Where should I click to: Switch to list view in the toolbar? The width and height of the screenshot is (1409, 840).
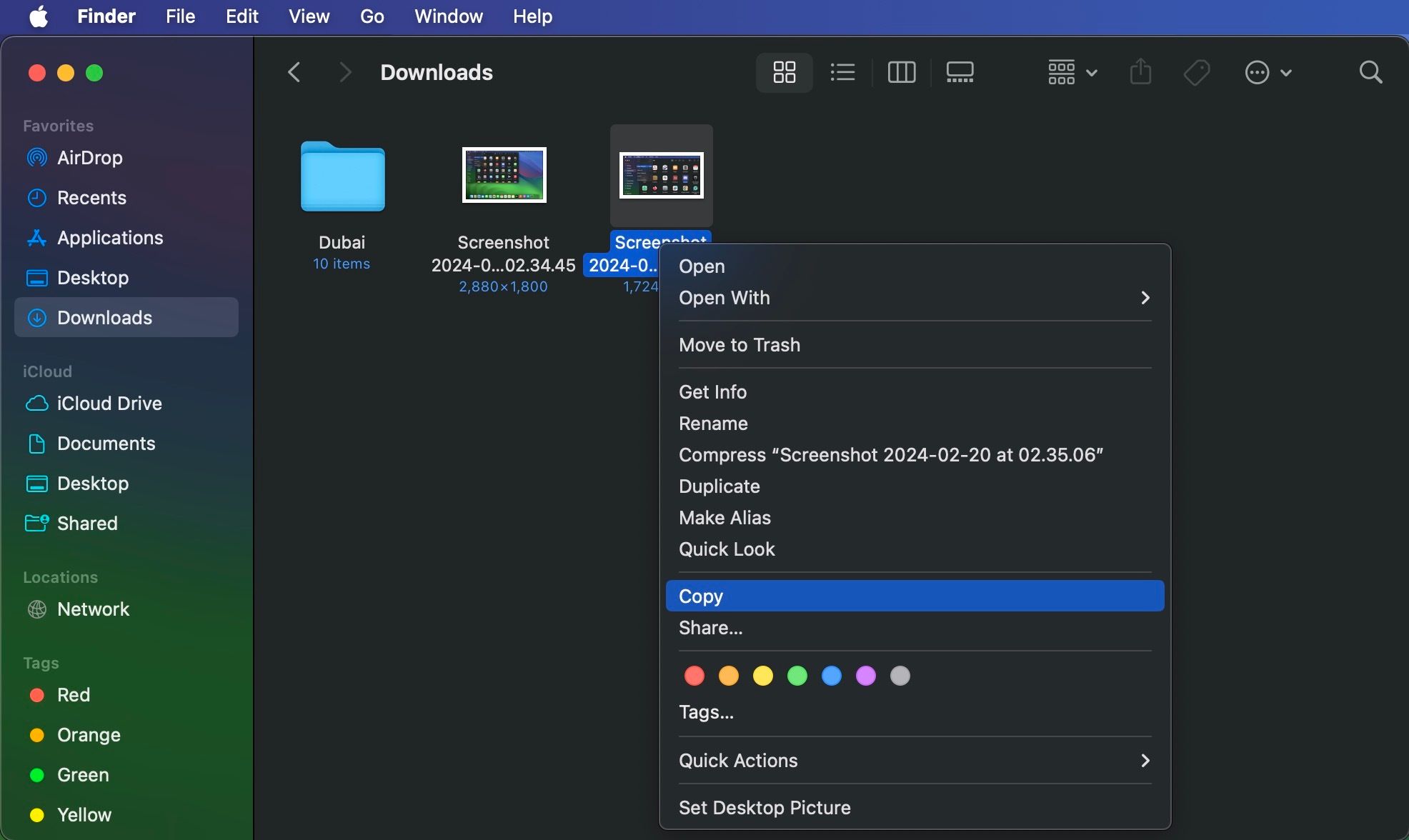point(842,72)
